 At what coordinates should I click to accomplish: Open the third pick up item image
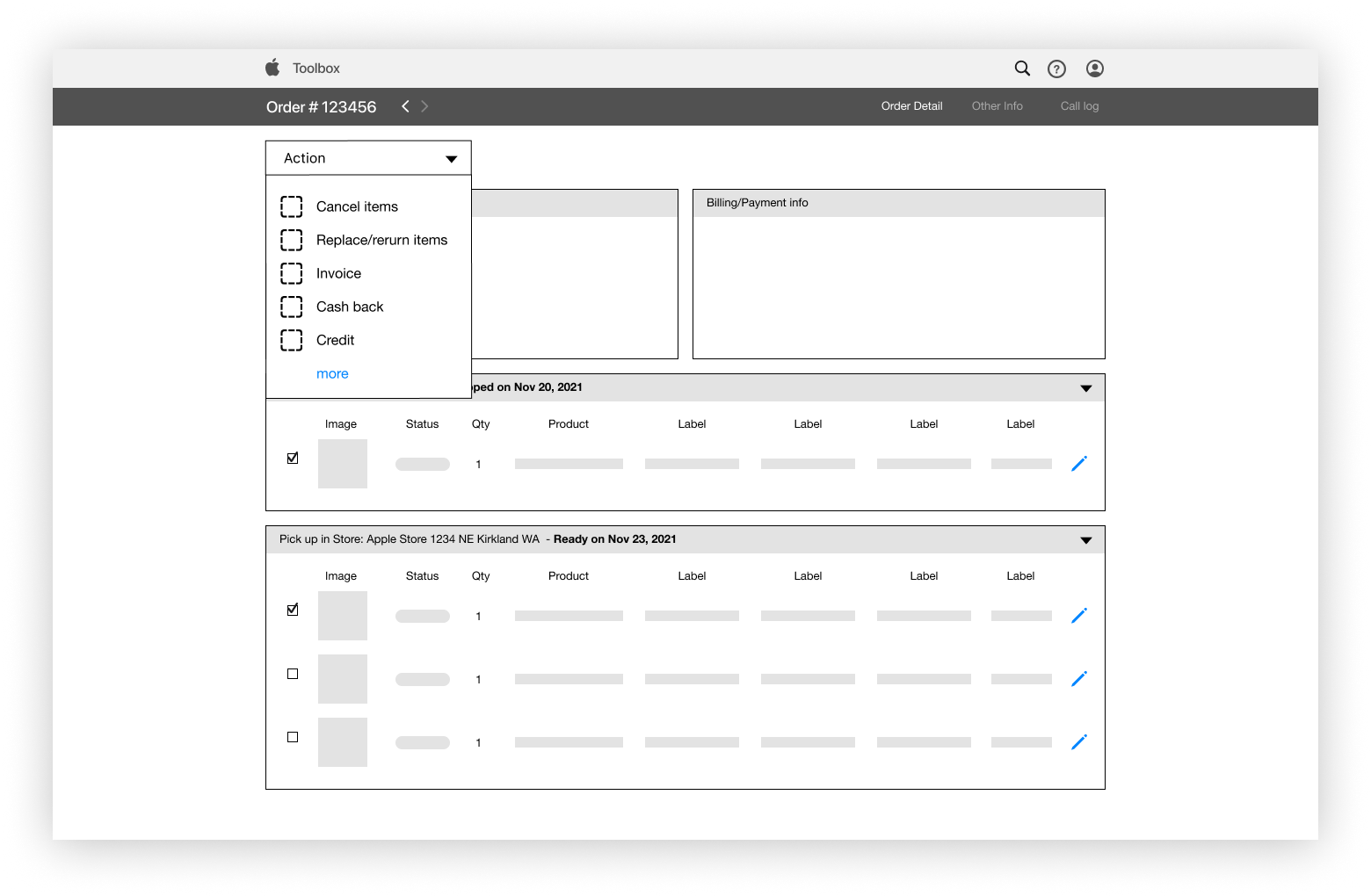(x=343, y=742)
